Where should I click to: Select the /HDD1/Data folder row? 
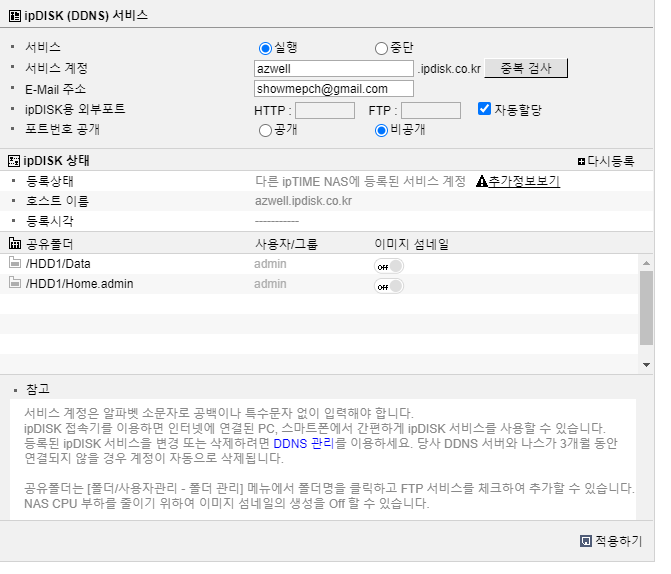319,264
